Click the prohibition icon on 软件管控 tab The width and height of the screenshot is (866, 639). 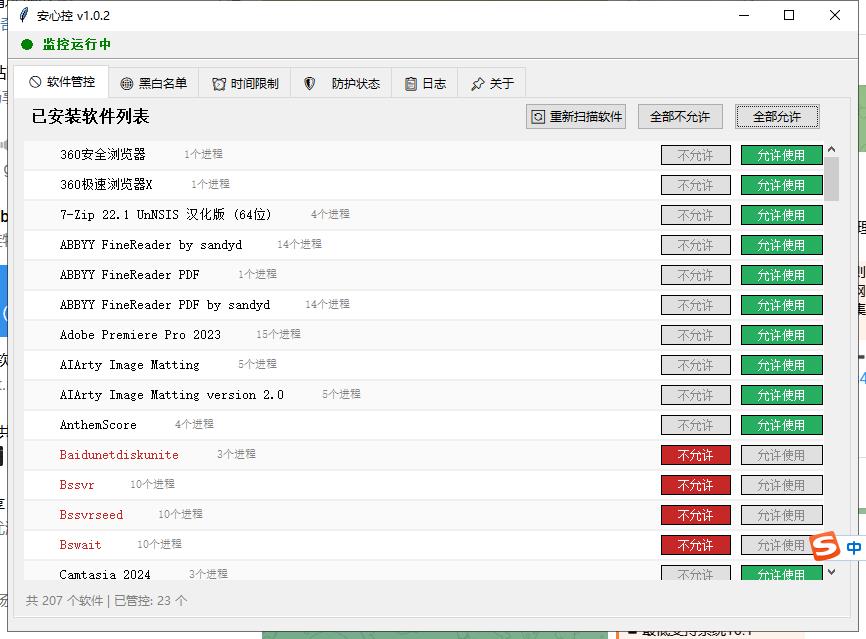click(35, 82)
